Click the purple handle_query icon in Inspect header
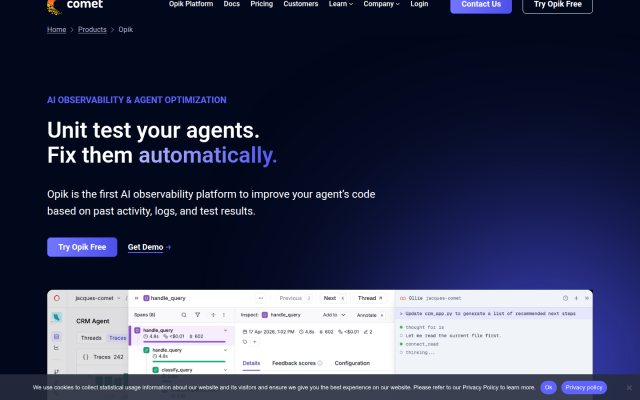Image resolution: width=640 pixels, height=400 pixels. 265,315
